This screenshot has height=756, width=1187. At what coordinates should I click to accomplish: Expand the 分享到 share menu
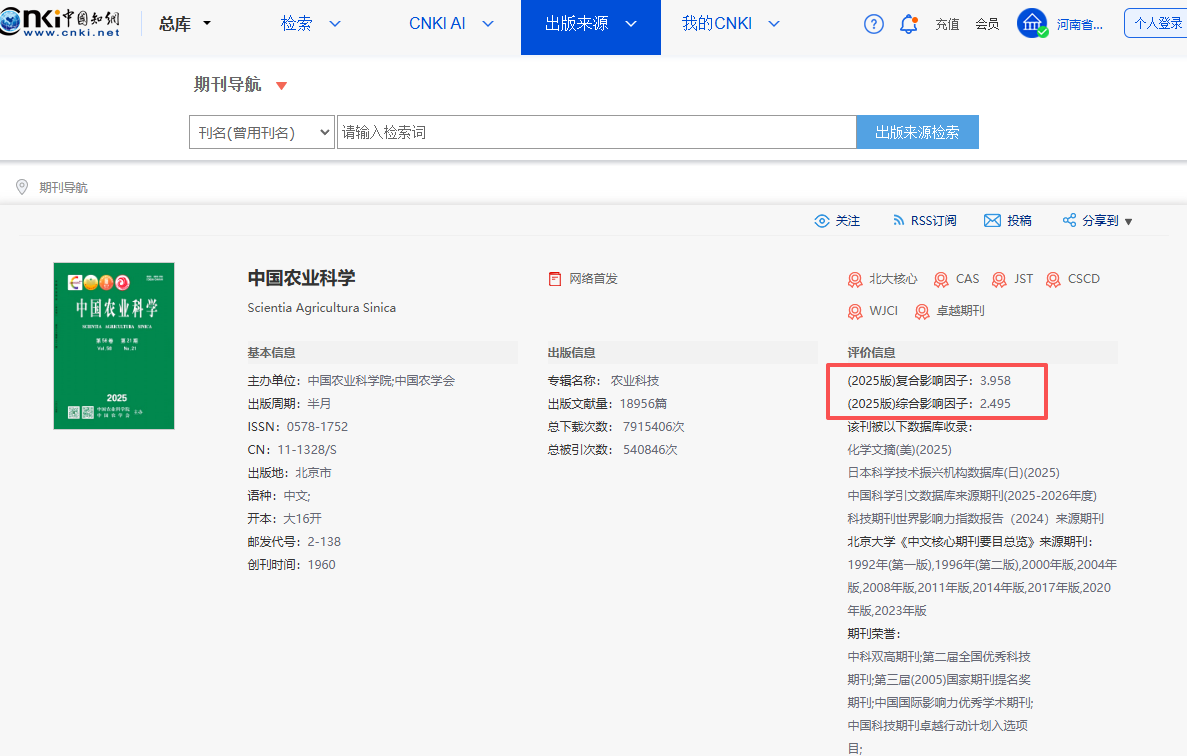click(x=1098, y=221)
